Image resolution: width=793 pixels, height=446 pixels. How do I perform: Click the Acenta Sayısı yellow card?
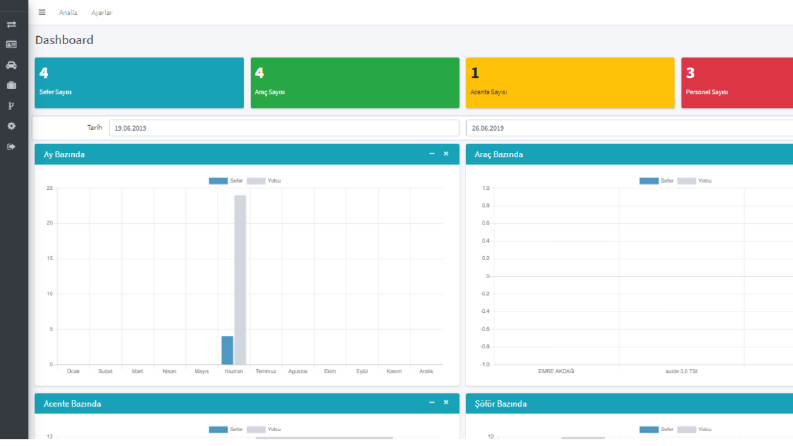pyautogui.click(x=570, y=82)
